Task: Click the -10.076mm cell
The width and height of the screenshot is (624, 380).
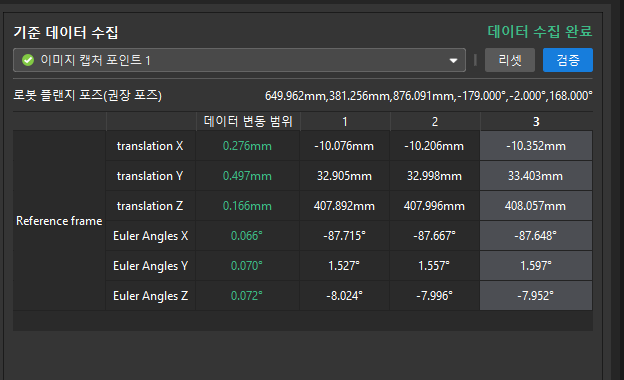Action: point(344,146)
